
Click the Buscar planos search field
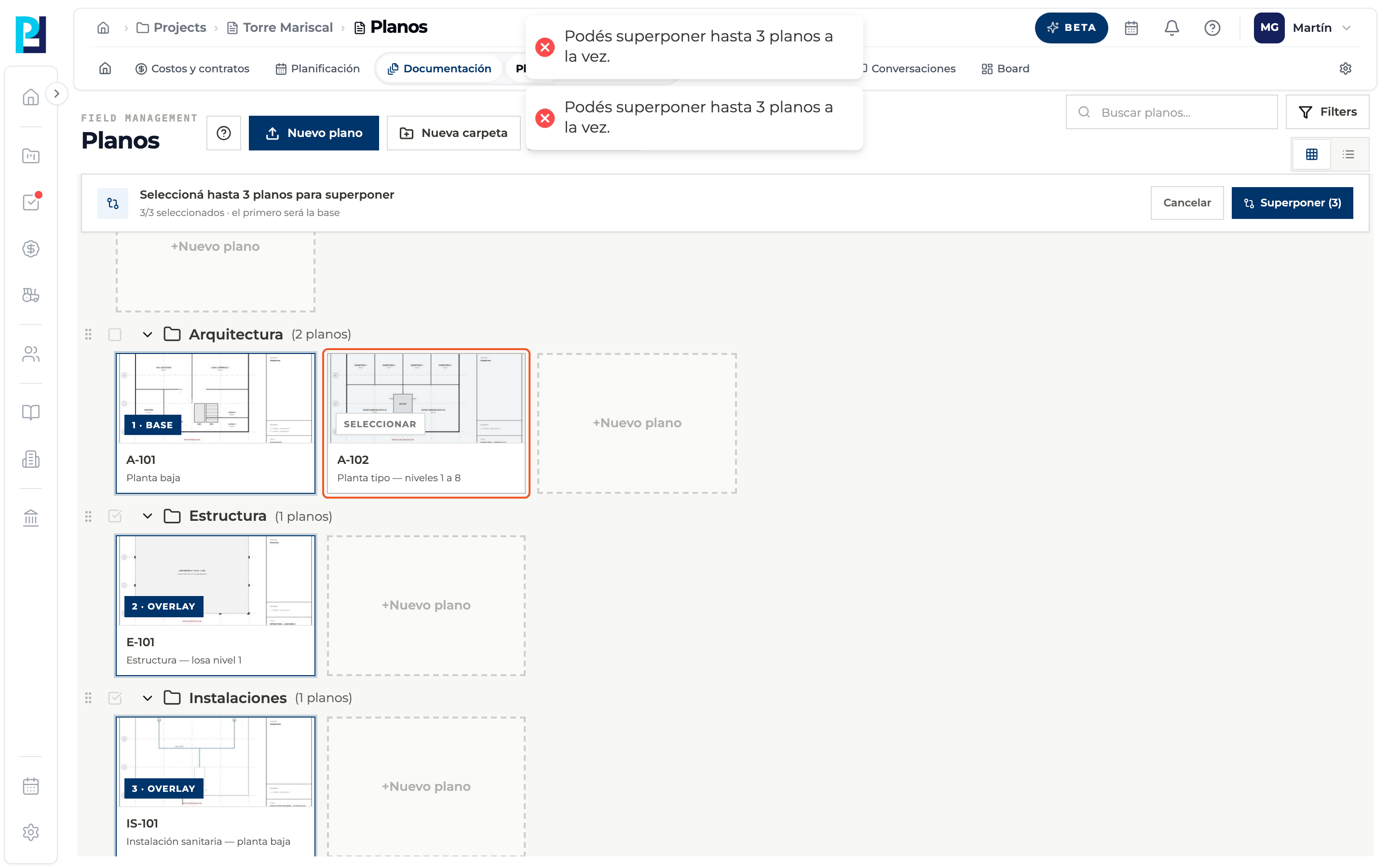click(x=1171, y=112)
